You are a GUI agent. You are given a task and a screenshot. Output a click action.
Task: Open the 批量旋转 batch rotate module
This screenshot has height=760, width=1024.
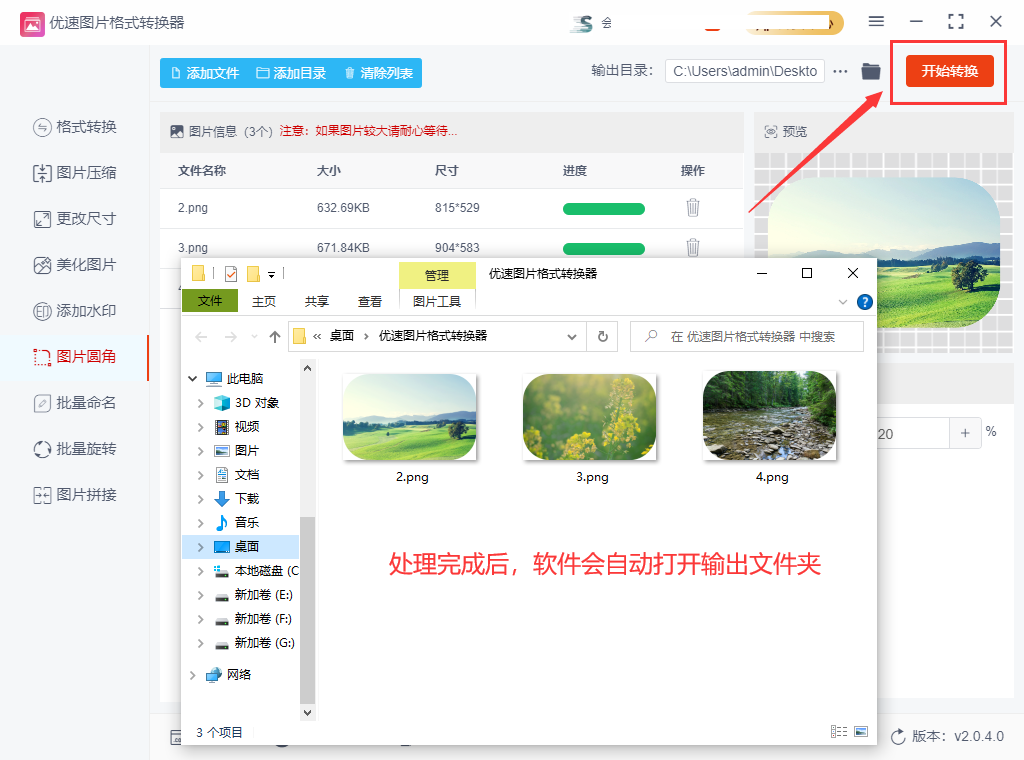pos(74,449)
